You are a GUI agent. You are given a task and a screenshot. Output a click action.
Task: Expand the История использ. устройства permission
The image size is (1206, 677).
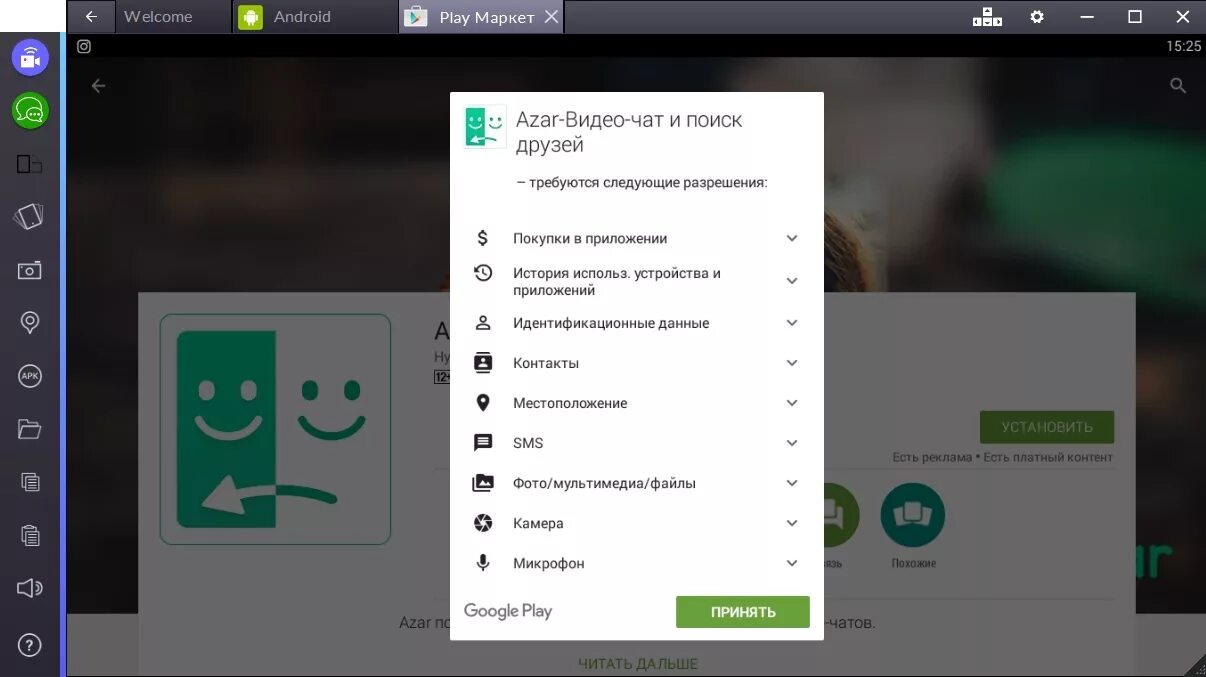click(792, 281)
